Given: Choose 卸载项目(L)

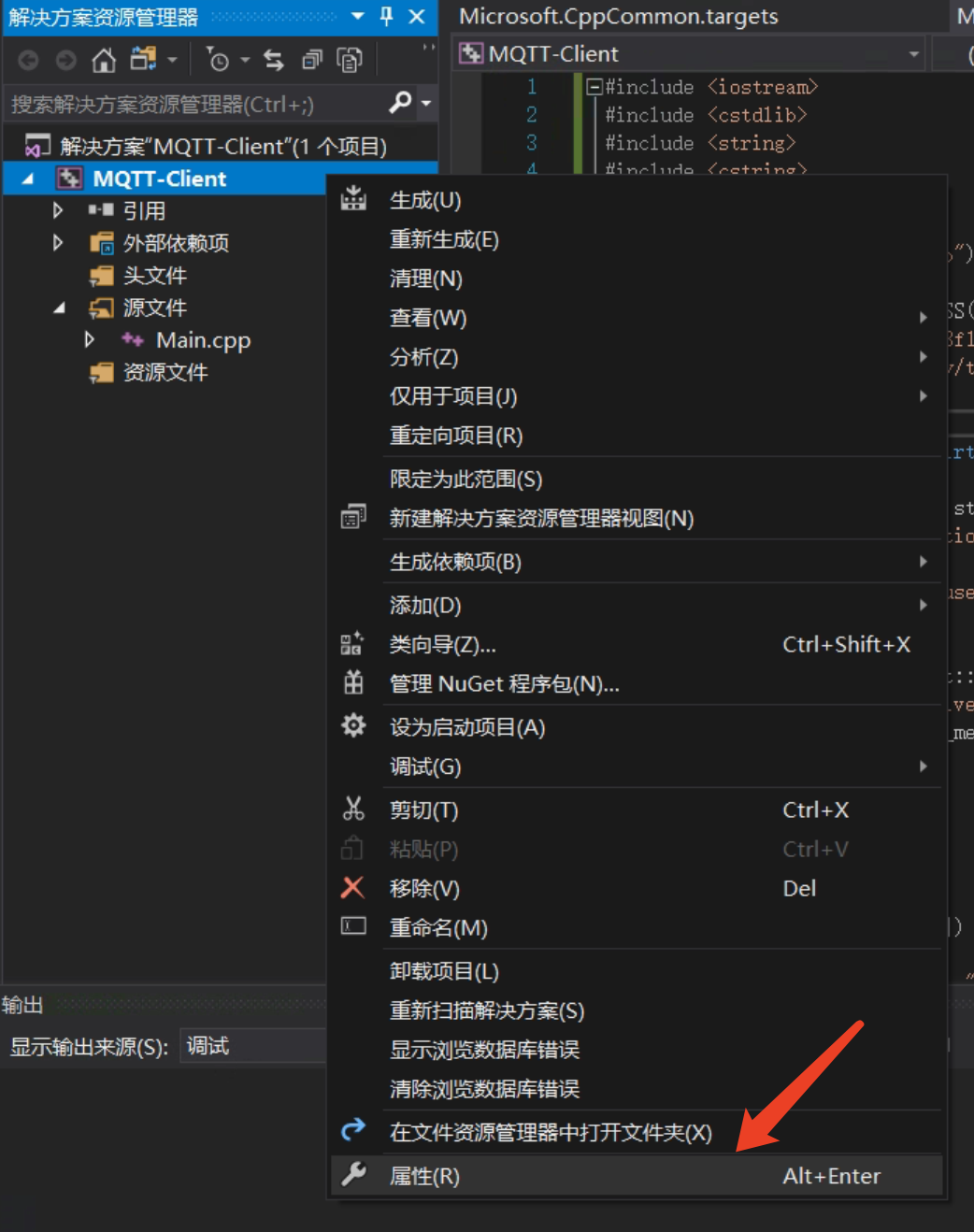Looking at the screenshot, I should [637, 971].
